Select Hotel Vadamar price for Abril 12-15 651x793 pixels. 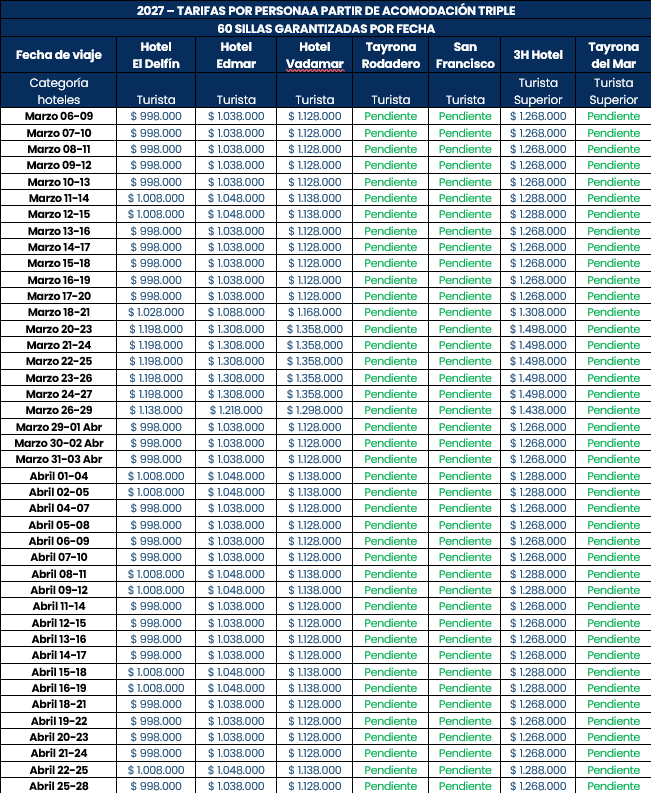(x=315, y=623)
